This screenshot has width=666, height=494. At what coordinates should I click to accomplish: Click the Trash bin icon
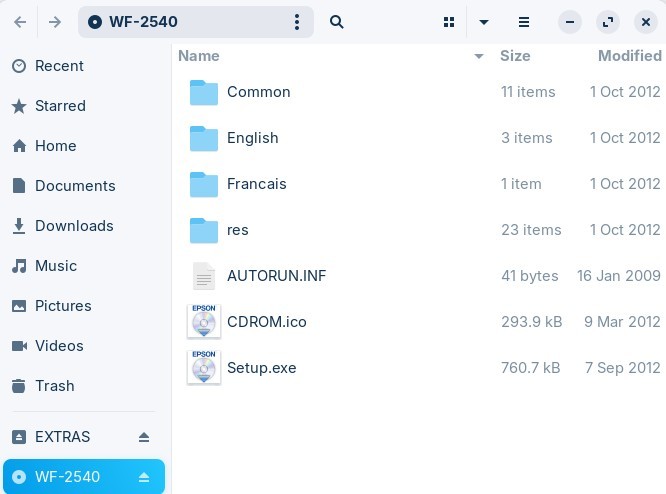point(19,386)
